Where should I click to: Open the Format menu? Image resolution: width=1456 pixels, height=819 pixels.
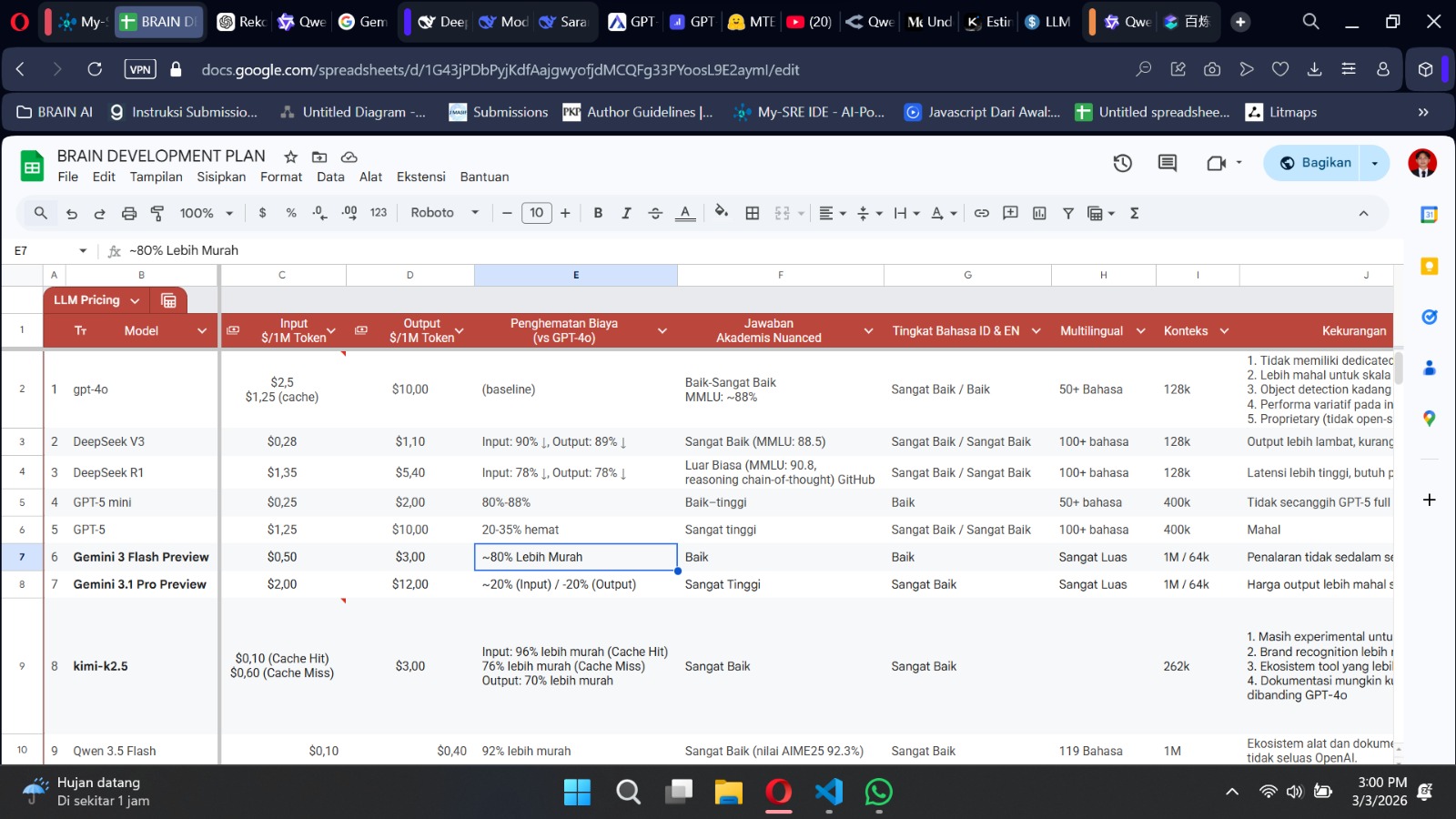(281, 177)
